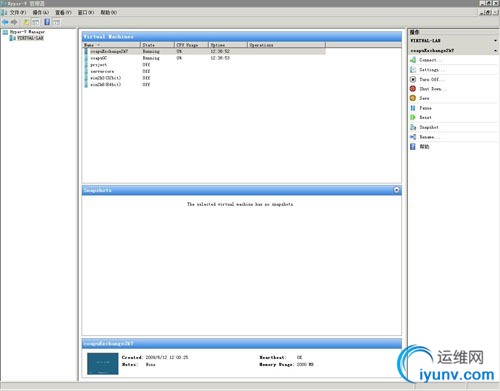Click the 帮助 help icon in Actions pane
The width and height of the screenshot is (500, 391).
[413, 147]
